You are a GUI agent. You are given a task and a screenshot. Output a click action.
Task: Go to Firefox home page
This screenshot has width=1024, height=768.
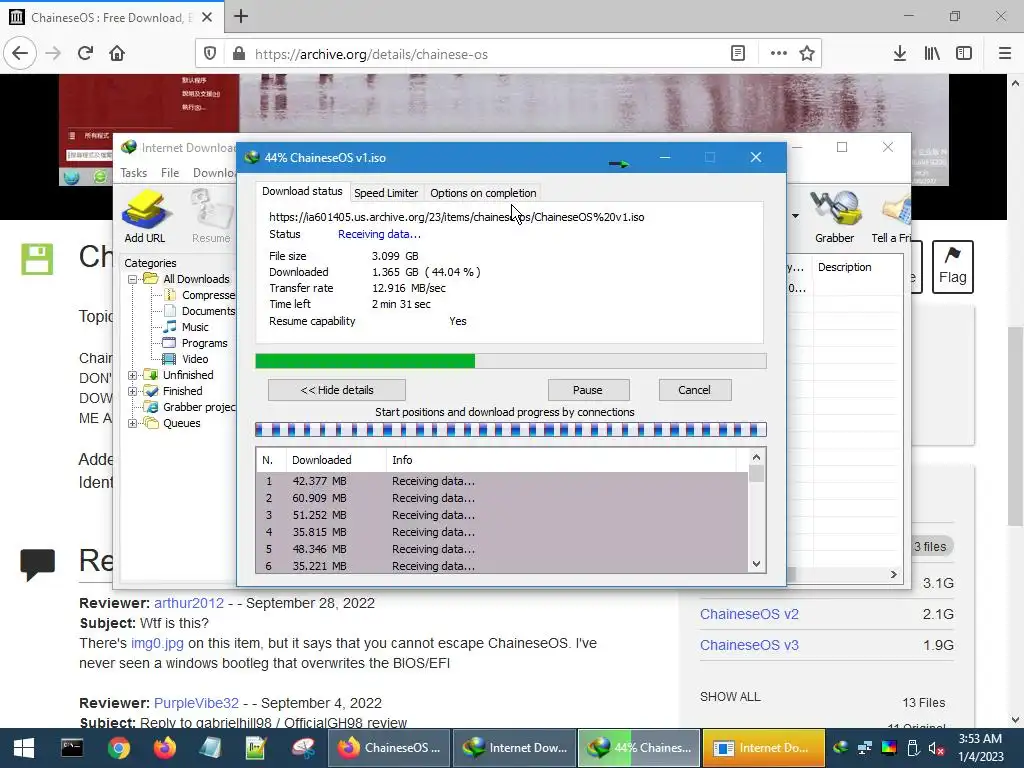117,54
